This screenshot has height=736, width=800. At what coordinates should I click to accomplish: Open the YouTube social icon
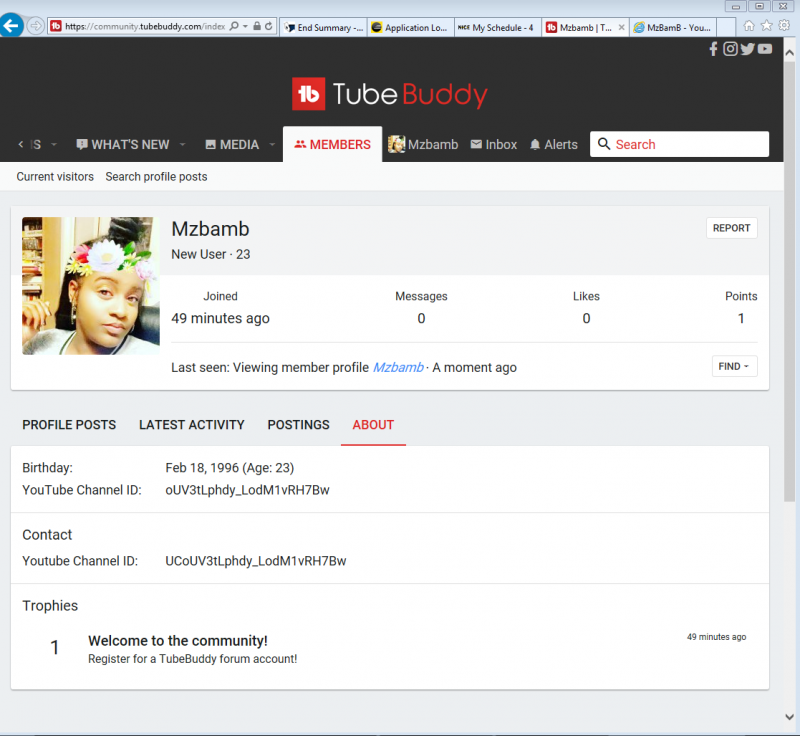point(765,49)
